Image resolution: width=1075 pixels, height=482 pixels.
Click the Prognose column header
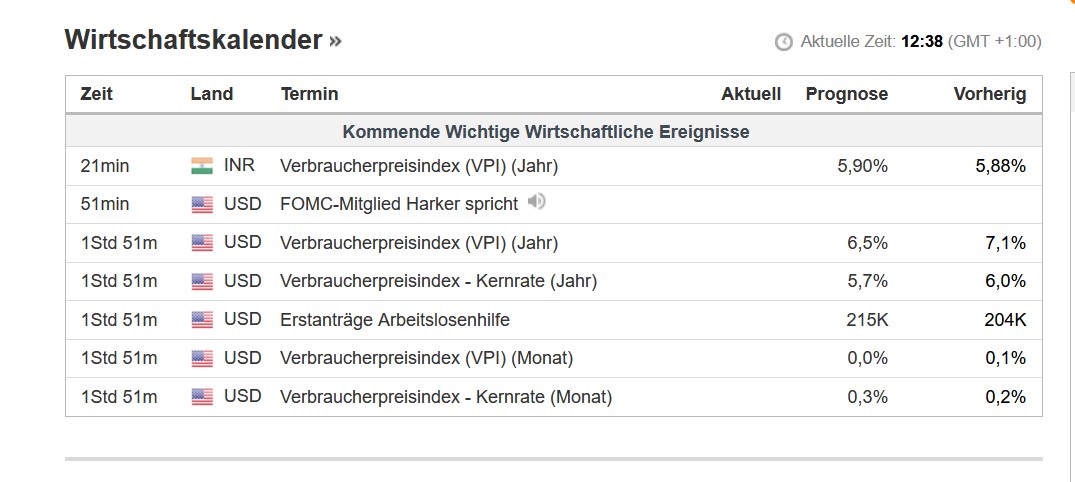847,94
